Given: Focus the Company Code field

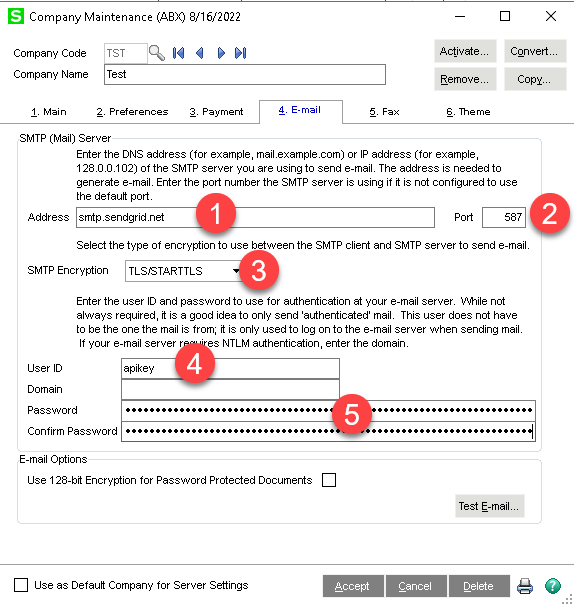Looking at the screenshot, I should (126, 53).
